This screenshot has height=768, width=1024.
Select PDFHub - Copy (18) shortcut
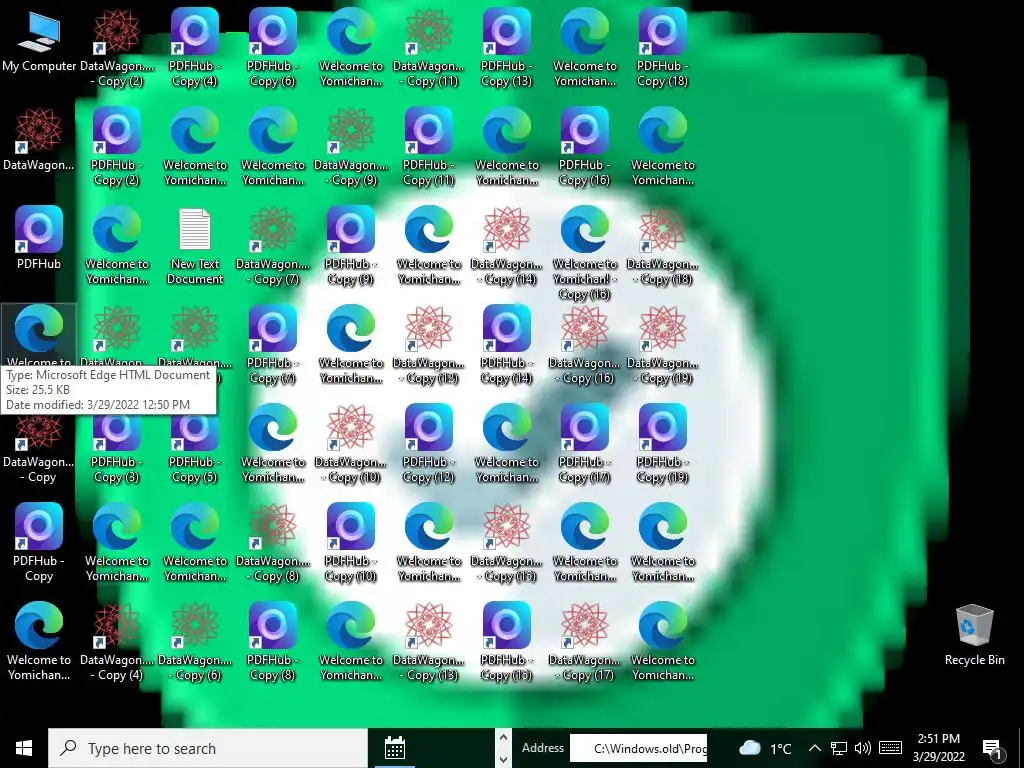(x=662, y=49)
